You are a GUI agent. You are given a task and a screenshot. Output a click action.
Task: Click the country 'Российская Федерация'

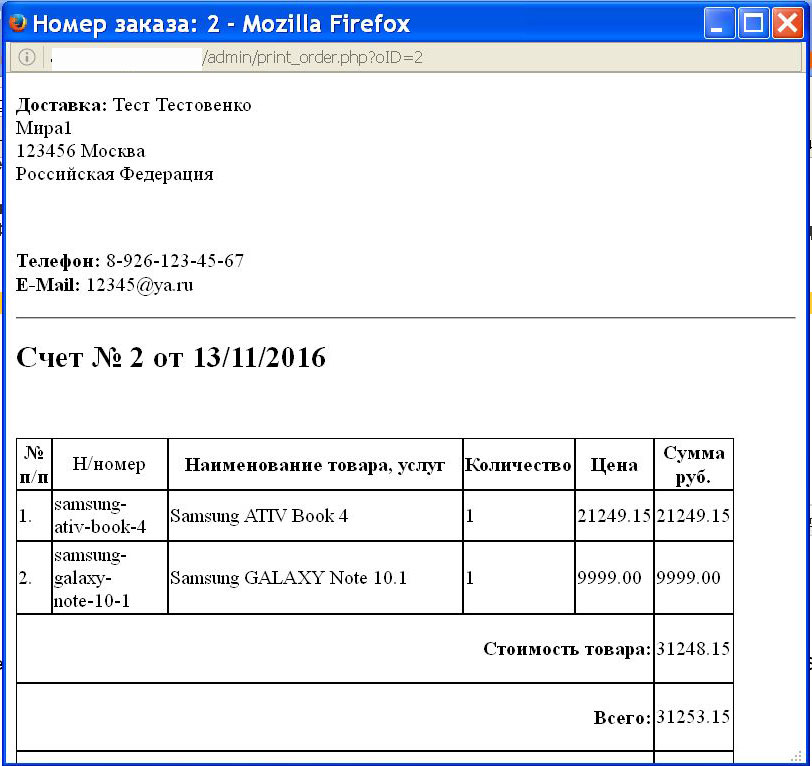(x=114, y=174)
